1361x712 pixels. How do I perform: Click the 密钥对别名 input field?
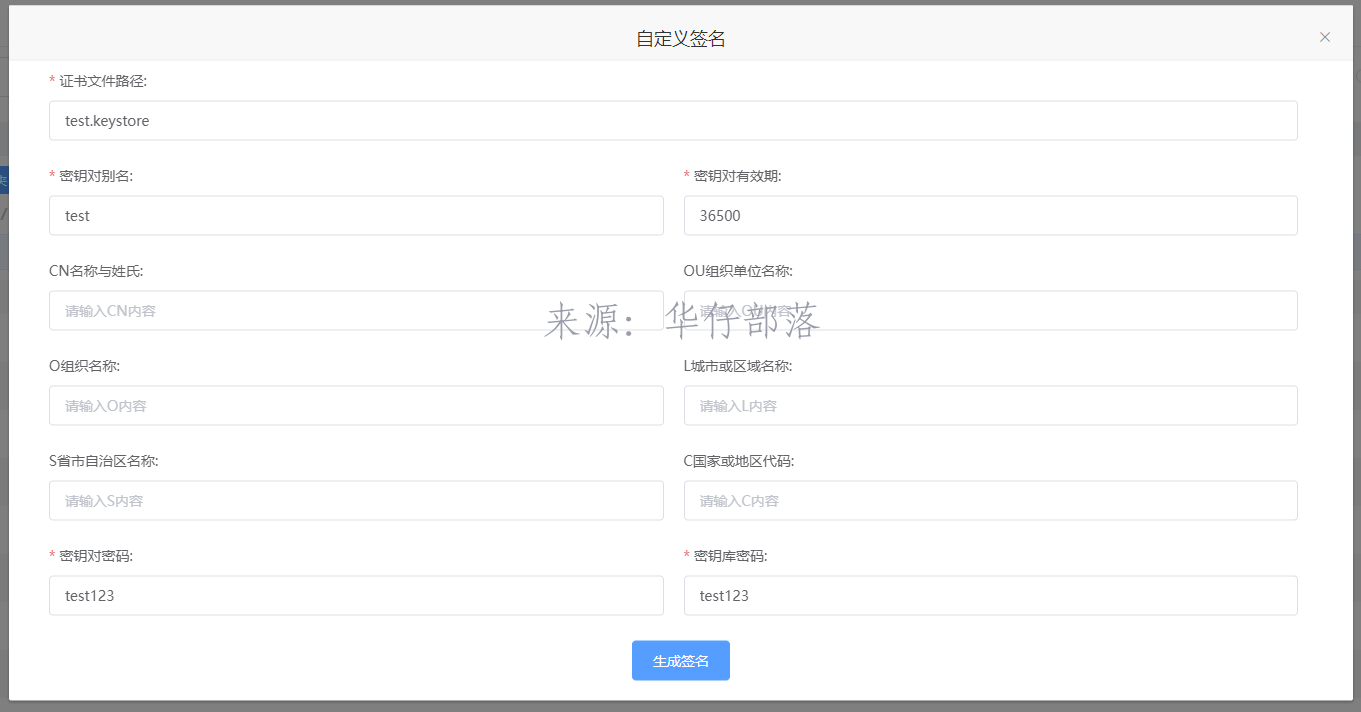[356, 216]
